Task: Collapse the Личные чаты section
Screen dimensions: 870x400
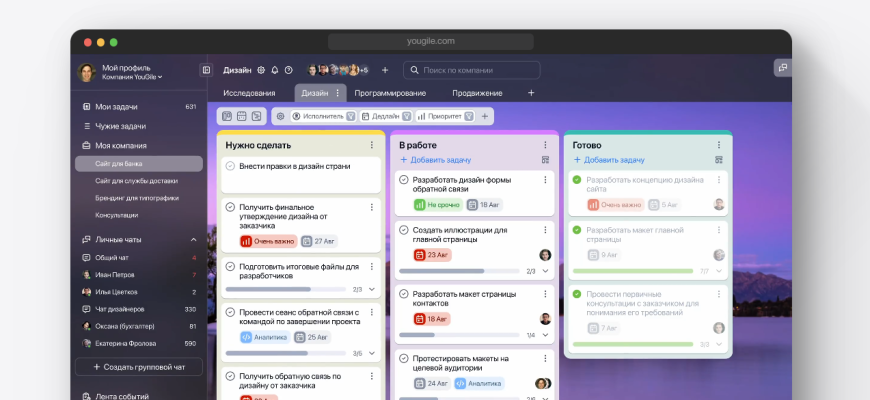Action: tap(193, 240)
